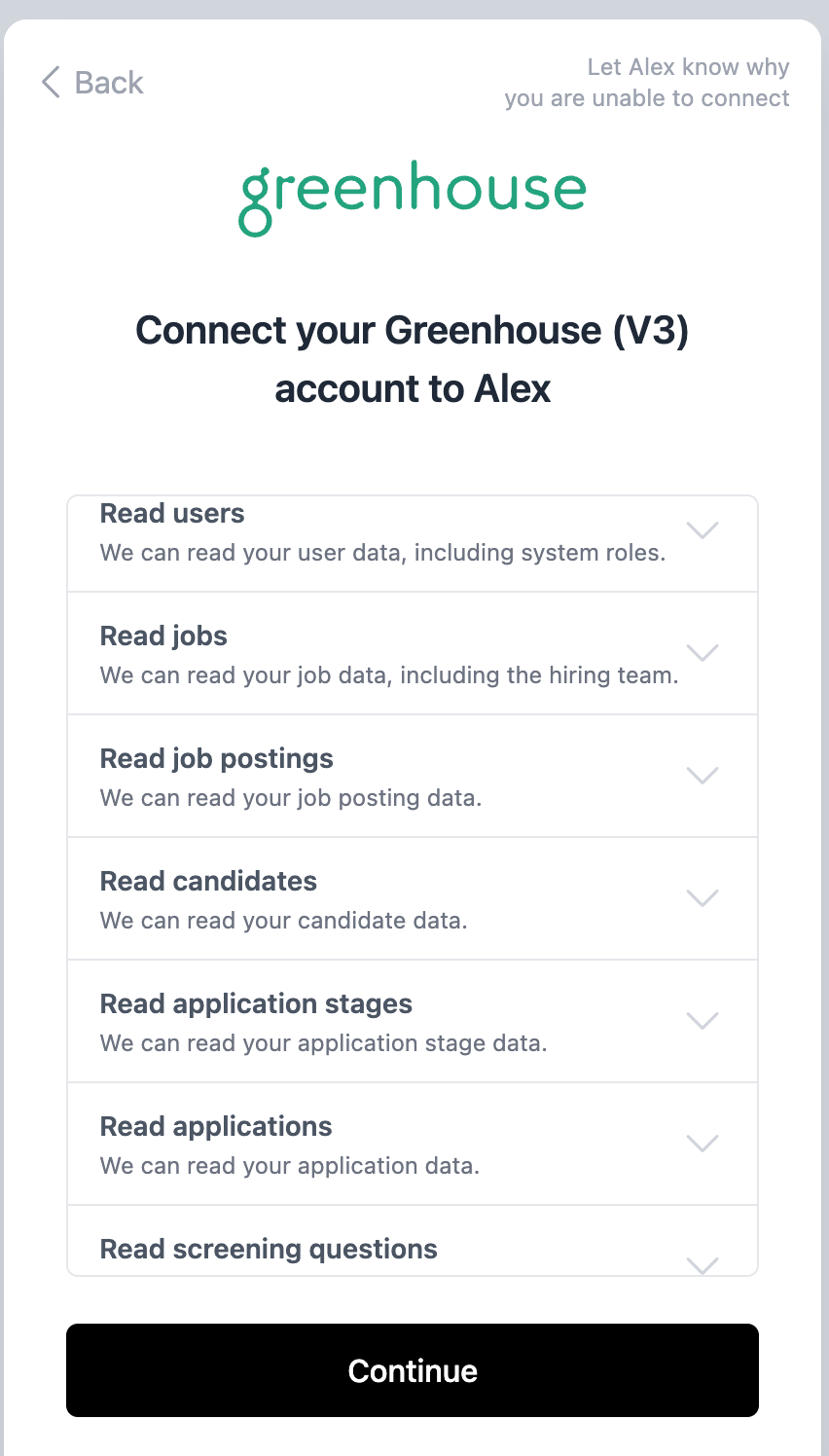Viewport: 829px width, 1456px height.
Task: Click the Continue button
Action: pyautogui.click(x=413, y=1370)
